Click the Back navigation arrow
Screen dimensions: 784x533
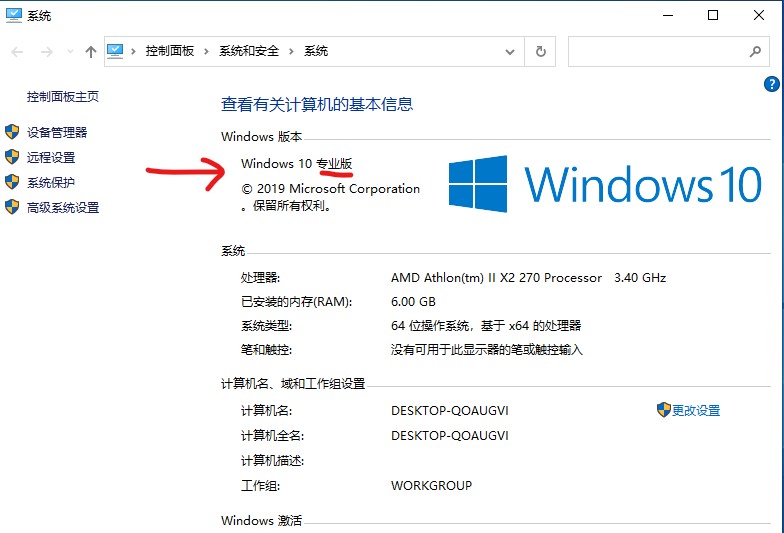click(17, 52)
